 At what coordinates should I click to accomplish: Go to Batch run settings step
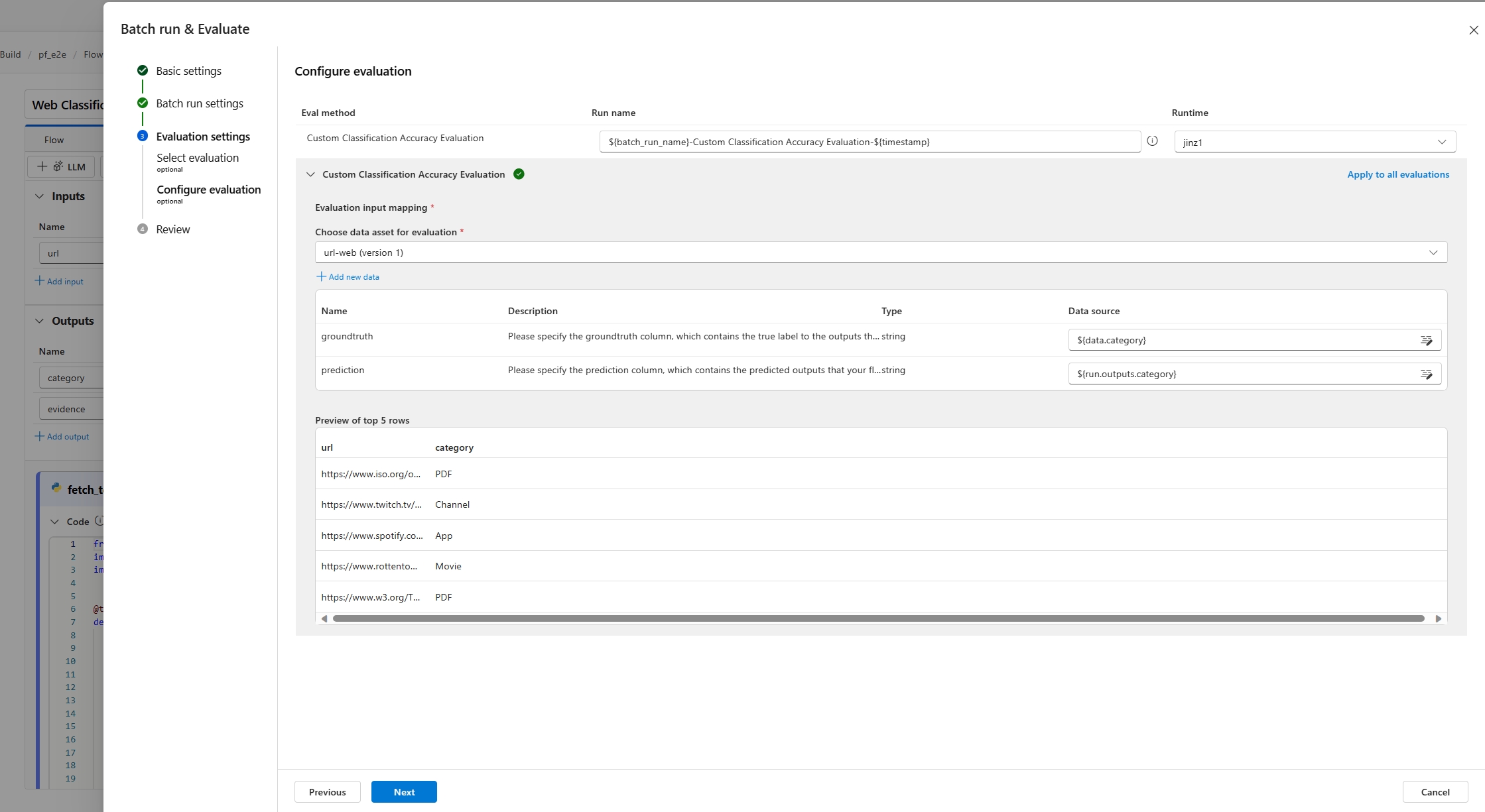click(x=199, y=103)
